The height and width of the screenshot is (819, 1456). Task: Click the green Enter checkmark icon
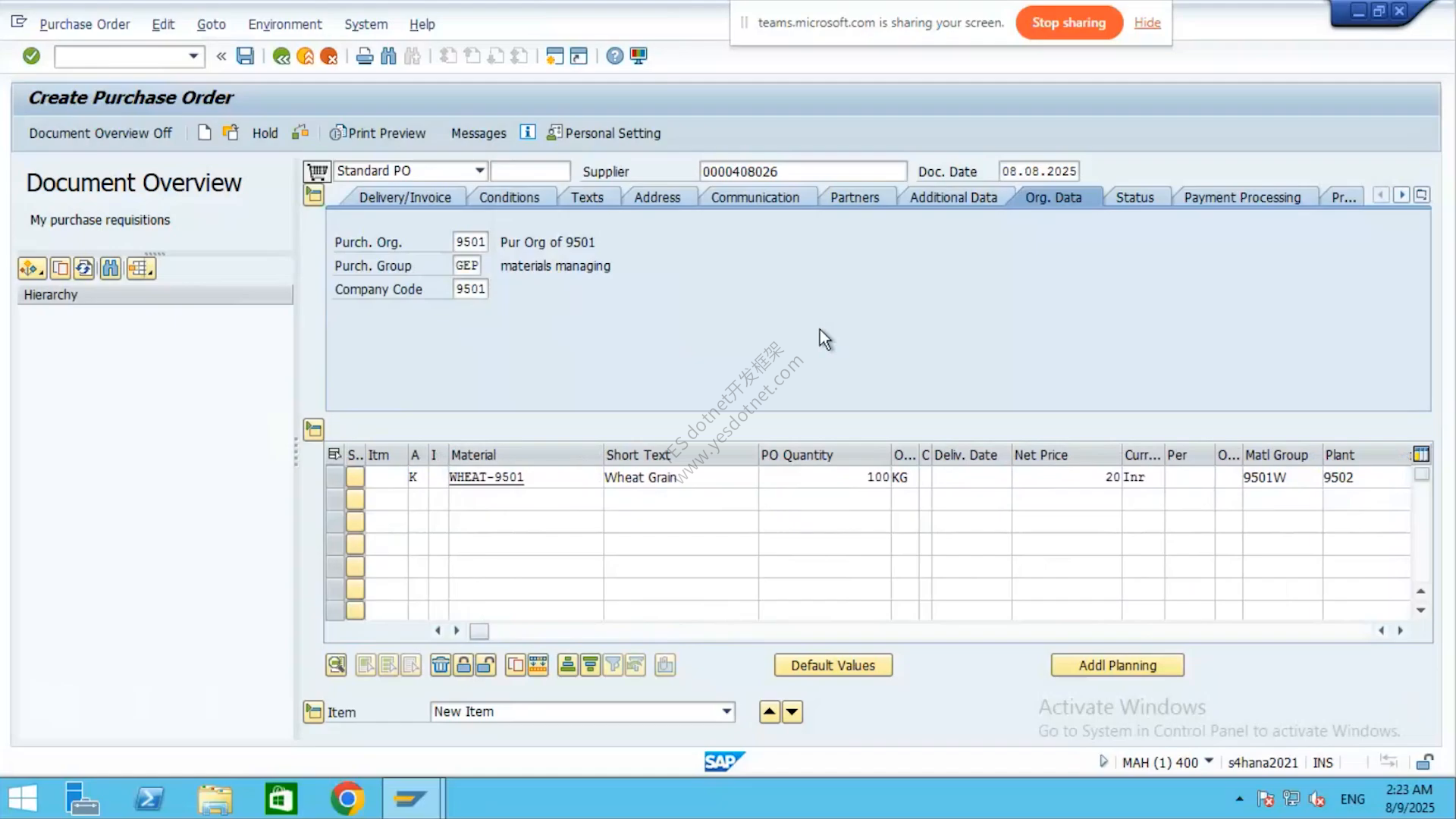coord(31,56)
